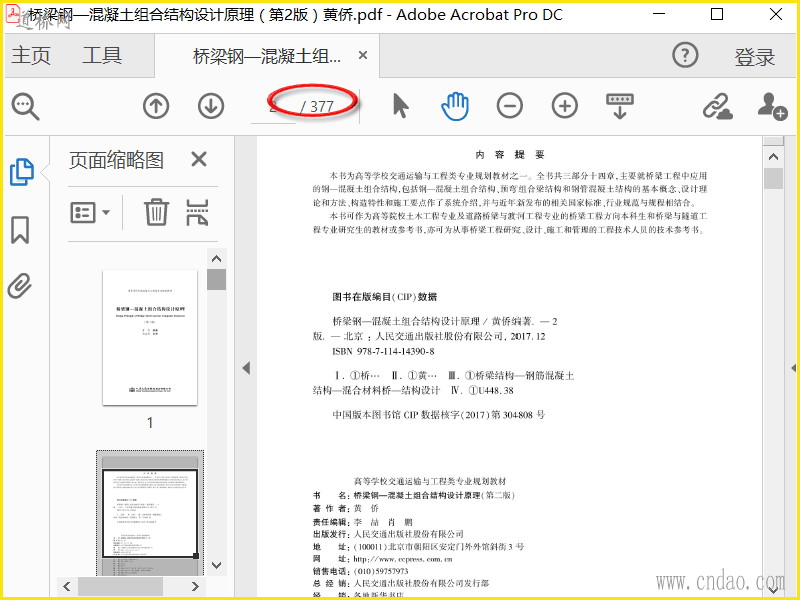The width and height of the screenshot is (800, 600).
Task: Expand the right tools pane arrow
Action: click(x=793, y=368)
